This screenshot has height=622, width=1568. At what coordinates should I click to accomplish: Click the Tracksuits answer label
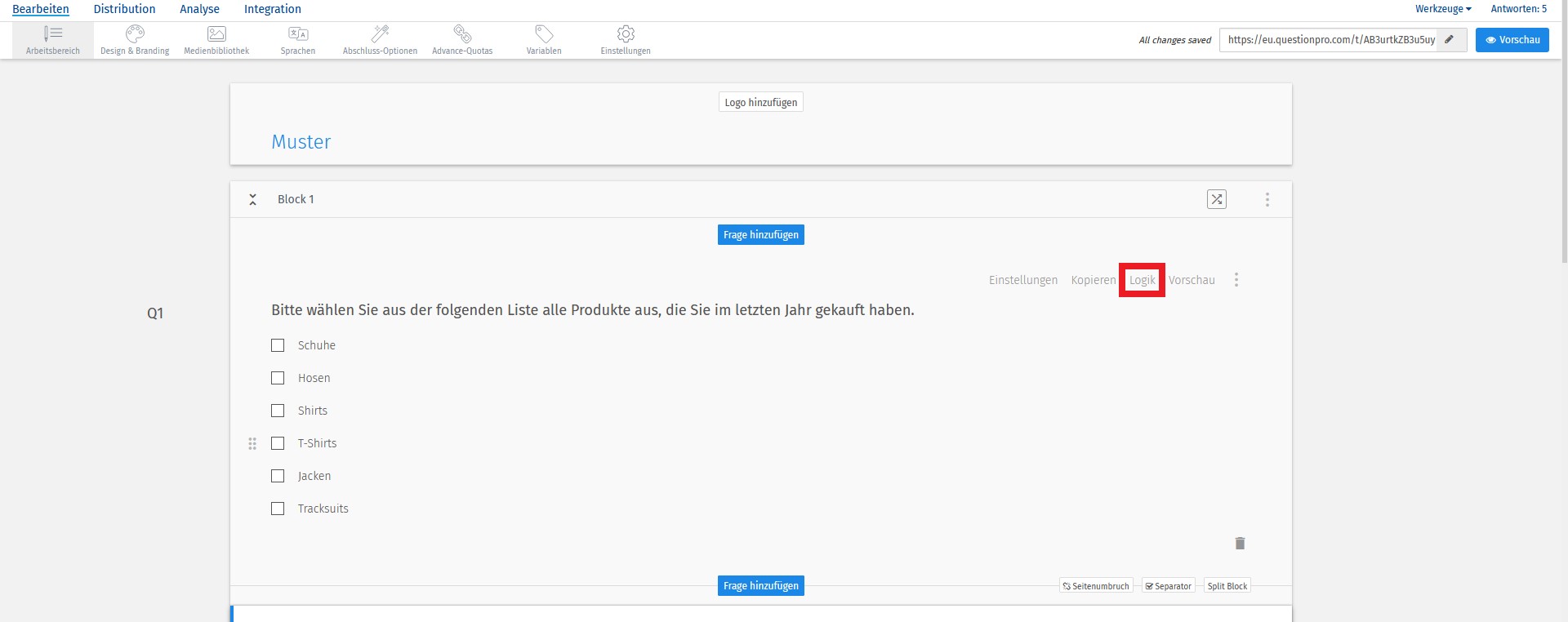click(323, 509)
